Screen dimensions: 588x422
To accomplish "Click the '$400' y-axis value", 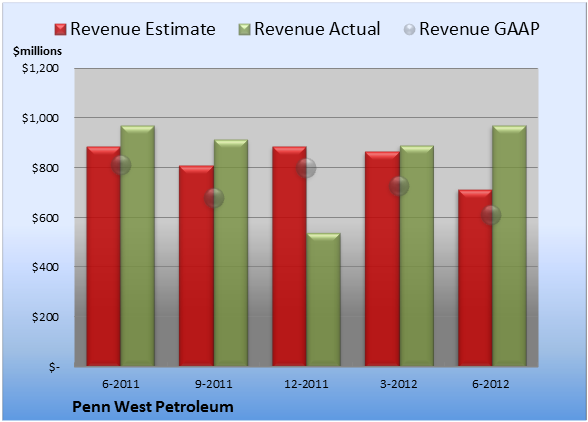I will 45,267.
